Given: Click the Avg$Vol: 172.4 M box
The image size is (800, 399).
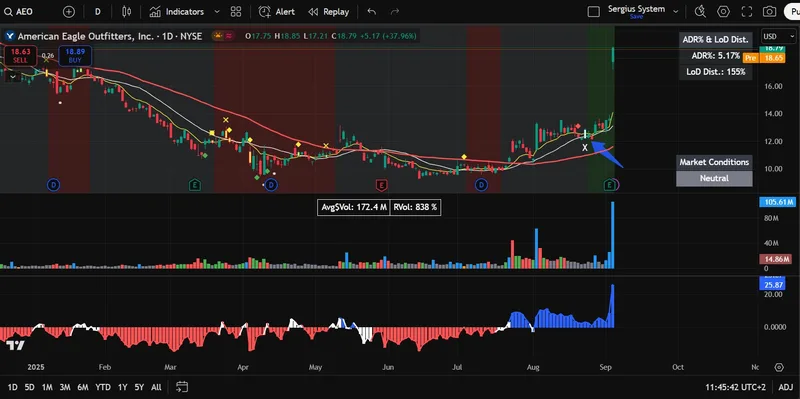Looking at the screenshot, I should [x=354, y=207].
